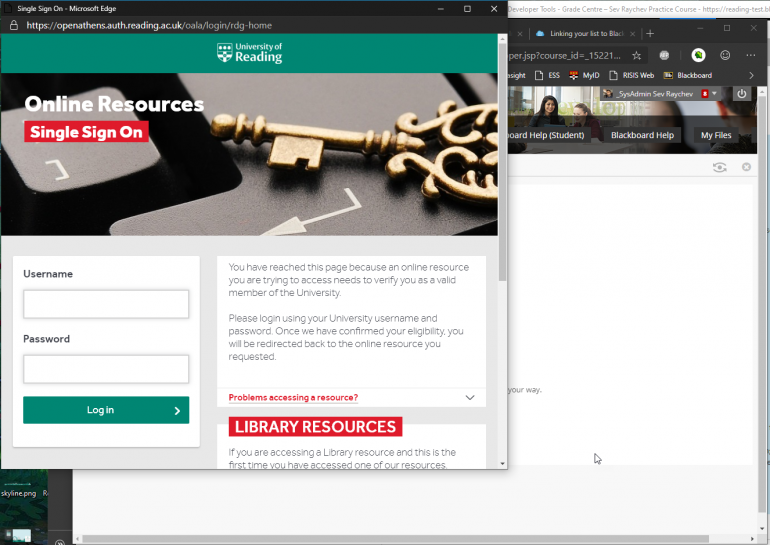
Task: Expand Problems accessing a resource chevron
Action: 470,397
